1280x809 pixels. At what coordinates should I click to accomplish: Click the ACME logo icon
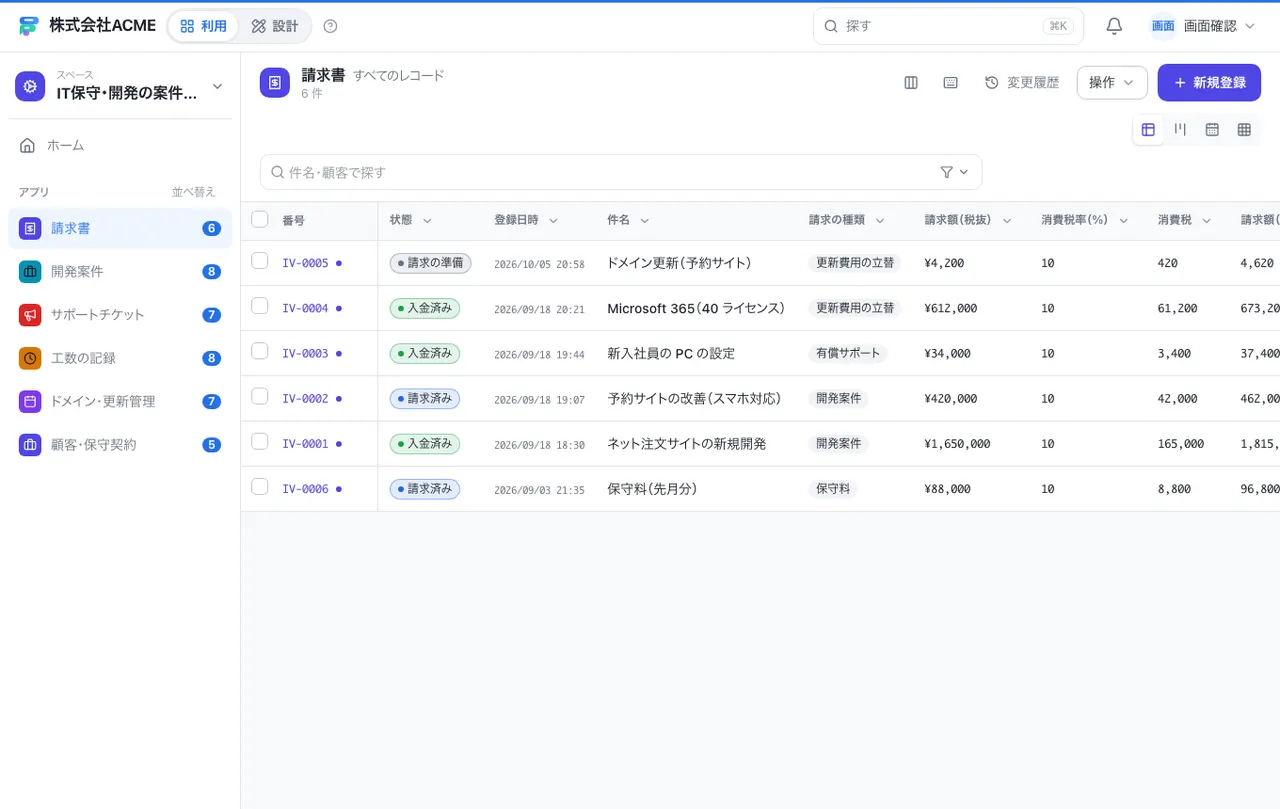tap(28, 26)
